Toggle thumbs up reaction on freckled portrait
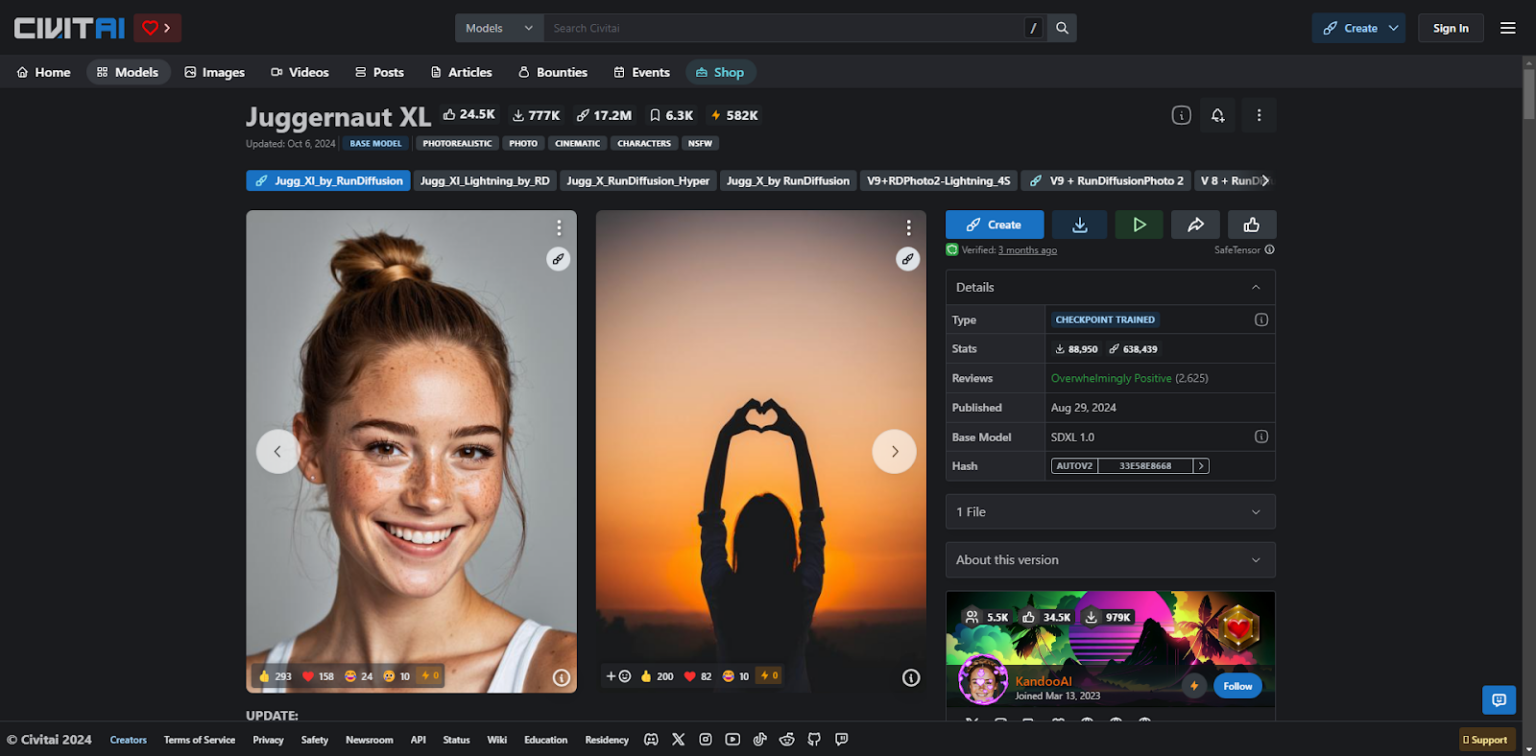Screen dimensions: 1536x756 tap(275, 676)
